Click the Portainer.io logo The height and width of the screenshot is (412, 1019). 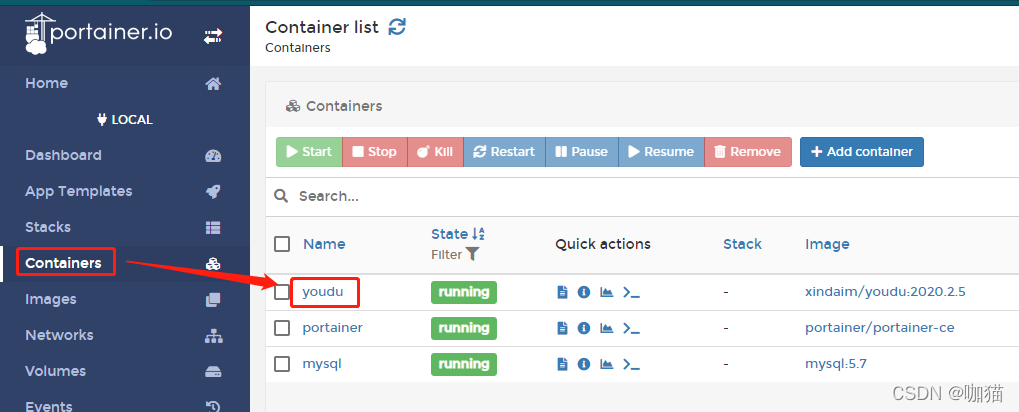pyautogui.click(x=99, y=33)
